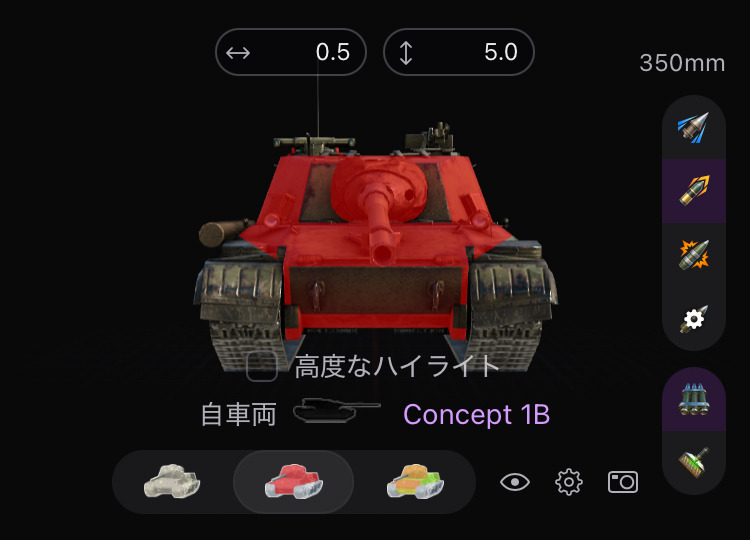Edit the horizontal angle 0.5 field
Screen dimensions: 750x540
(291, 52)
